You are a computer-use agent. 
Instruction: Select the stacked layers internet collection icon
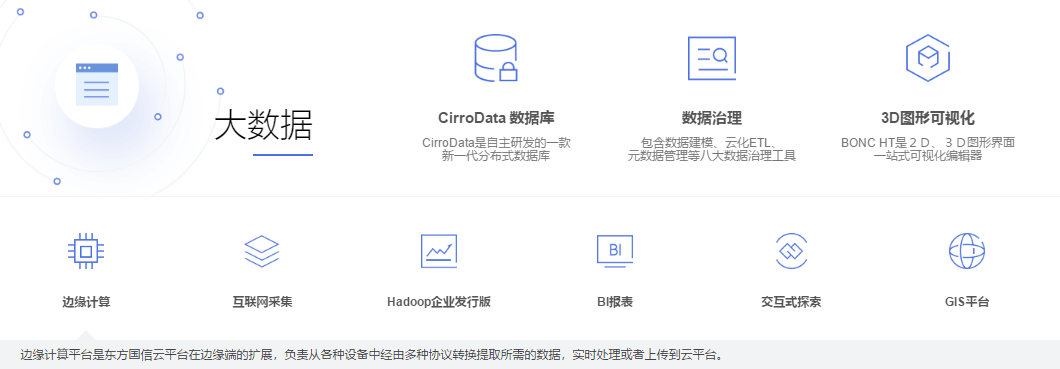[262, 251]
